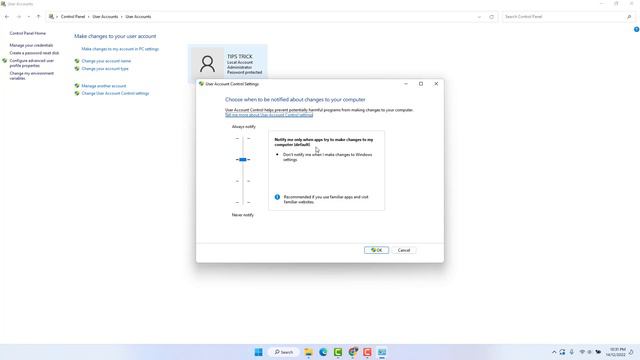This screenshot has height=360, width=640.
Task: Close the User Account Control Settings dialog
Action: tap(436, 84)
